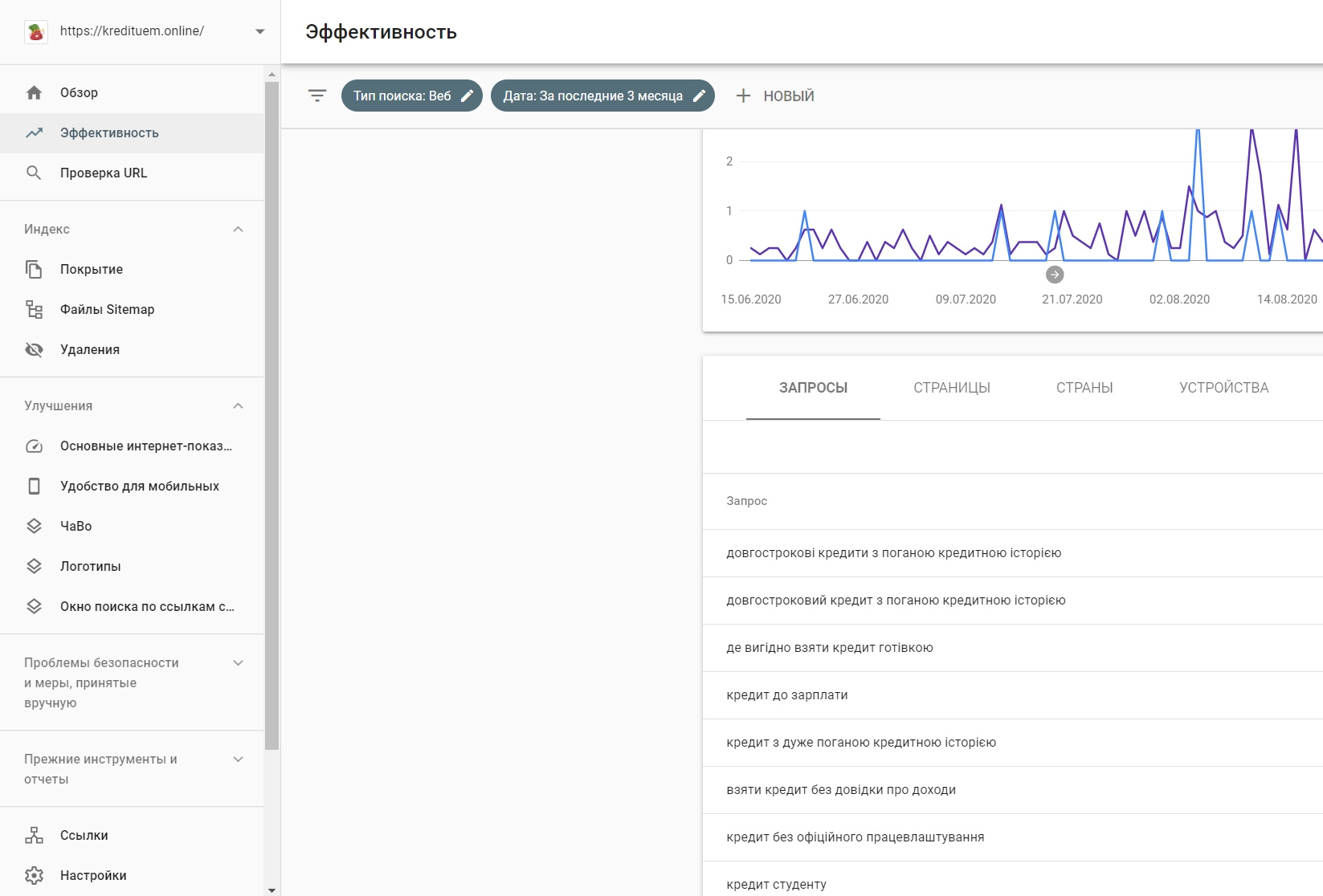Open the Покрытие pages icon
The image size is (1323, 896).
(34, 269)
